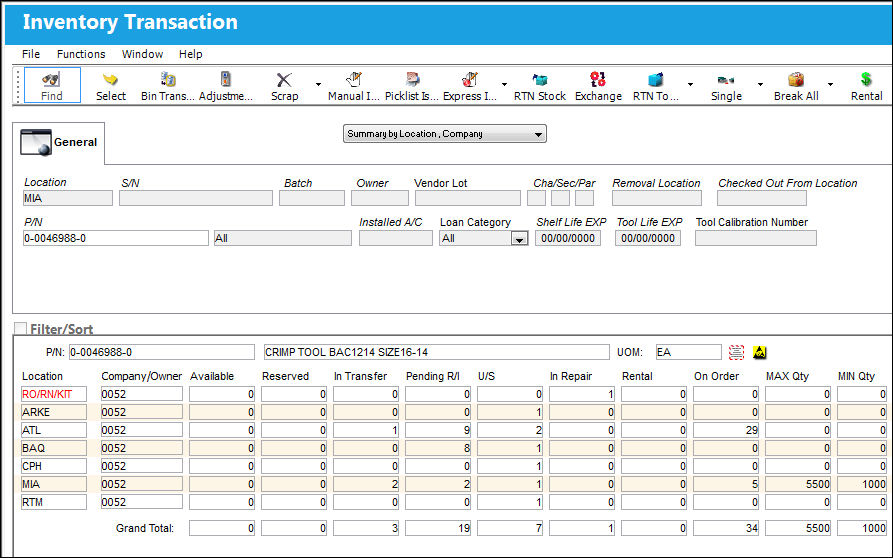Screen dimensions: 893x558
Task: Select the BAQ location row
Action: pyautogui.click(x=454, y=448)
